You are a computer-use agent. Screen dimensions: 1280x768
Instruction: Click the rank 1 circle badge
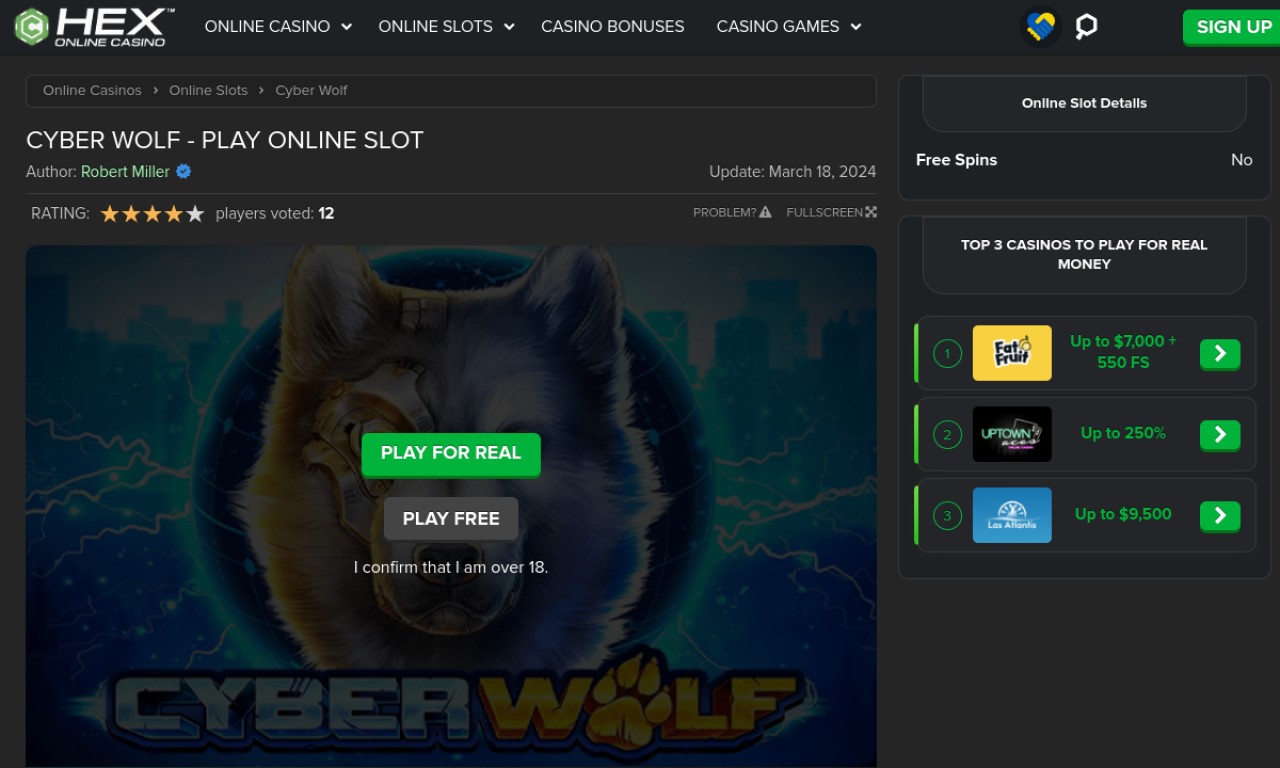[x=947, y=353]
